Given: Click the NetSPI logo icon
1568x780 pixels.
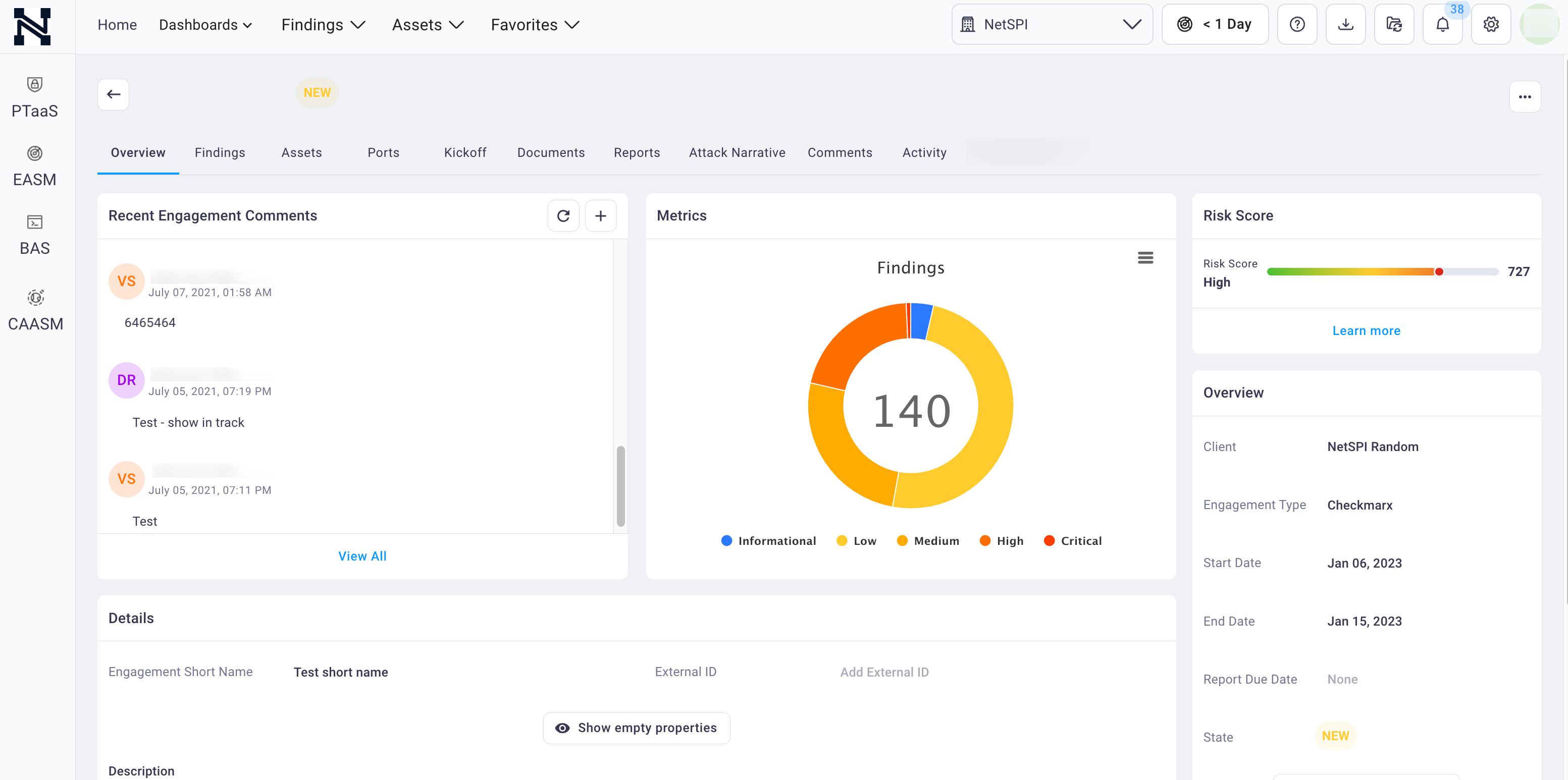Looking at the screenshot, I should pos(32,26).
